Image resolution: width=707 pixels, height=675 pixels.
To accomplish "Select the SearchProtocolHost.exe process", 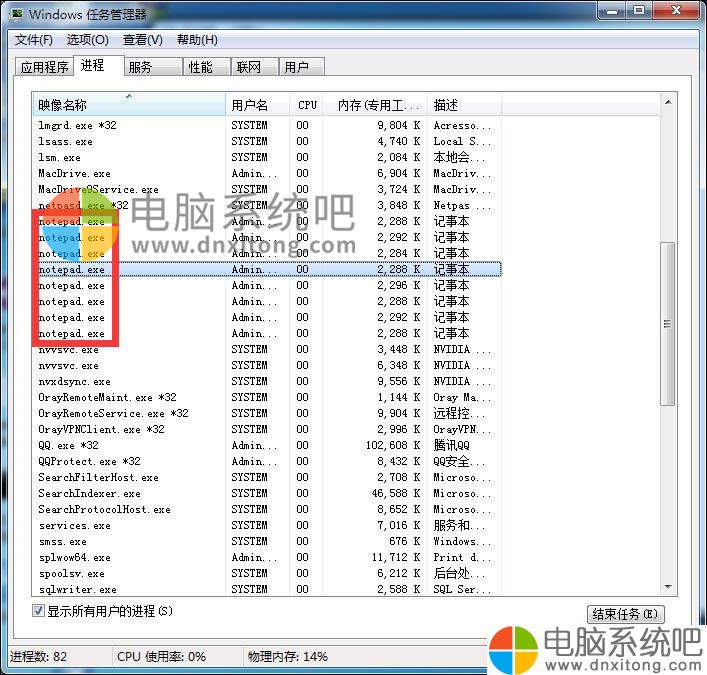I will [x=266, y=510].
